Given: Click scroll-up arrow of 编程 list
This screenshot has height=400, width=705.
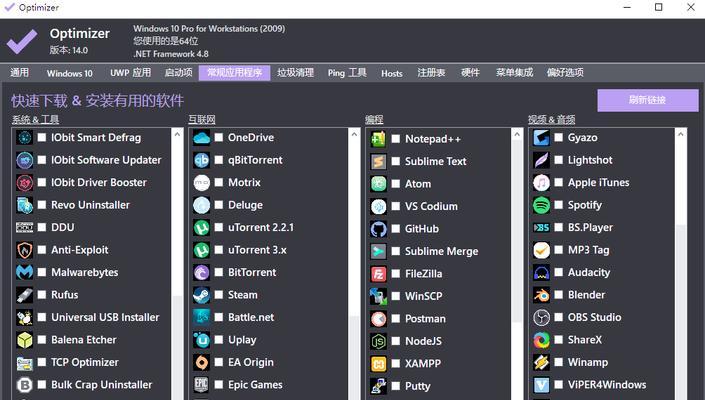Looking at the screenshot, I should [517, 134].
